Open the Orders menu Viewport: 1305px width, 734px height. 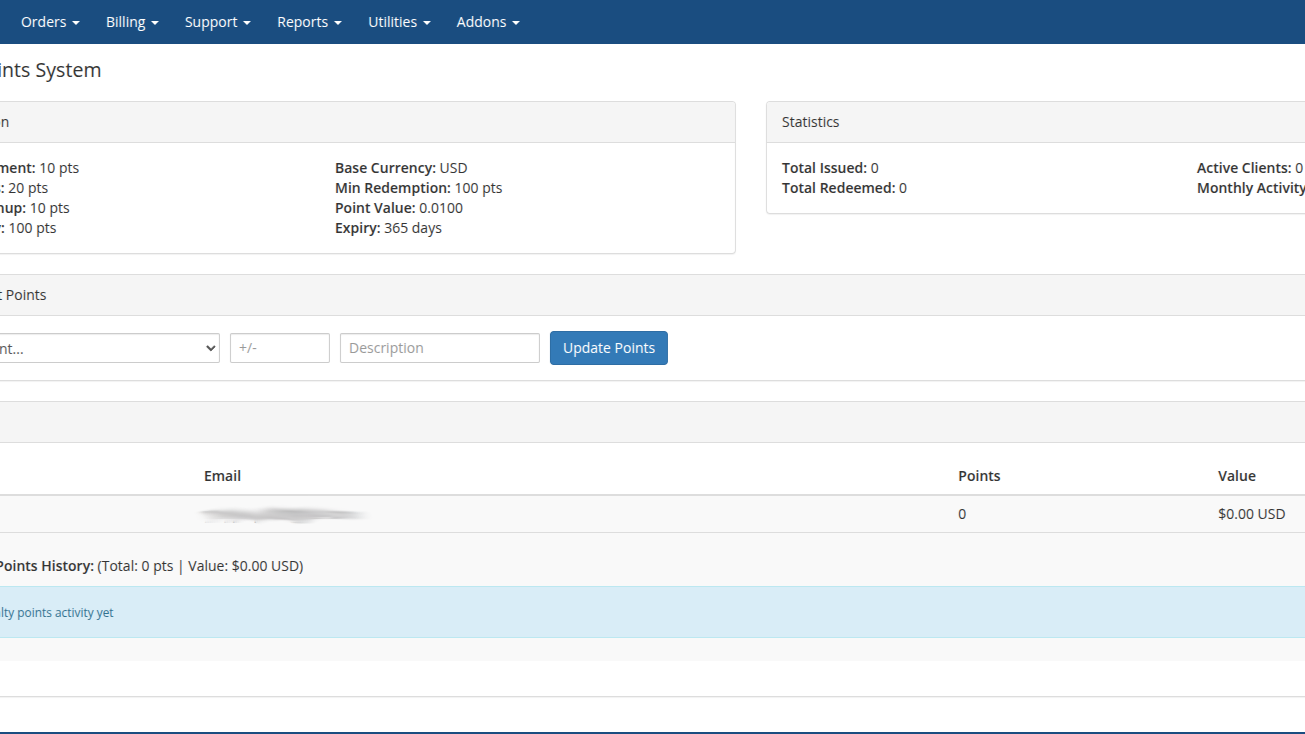pos(50,22)
